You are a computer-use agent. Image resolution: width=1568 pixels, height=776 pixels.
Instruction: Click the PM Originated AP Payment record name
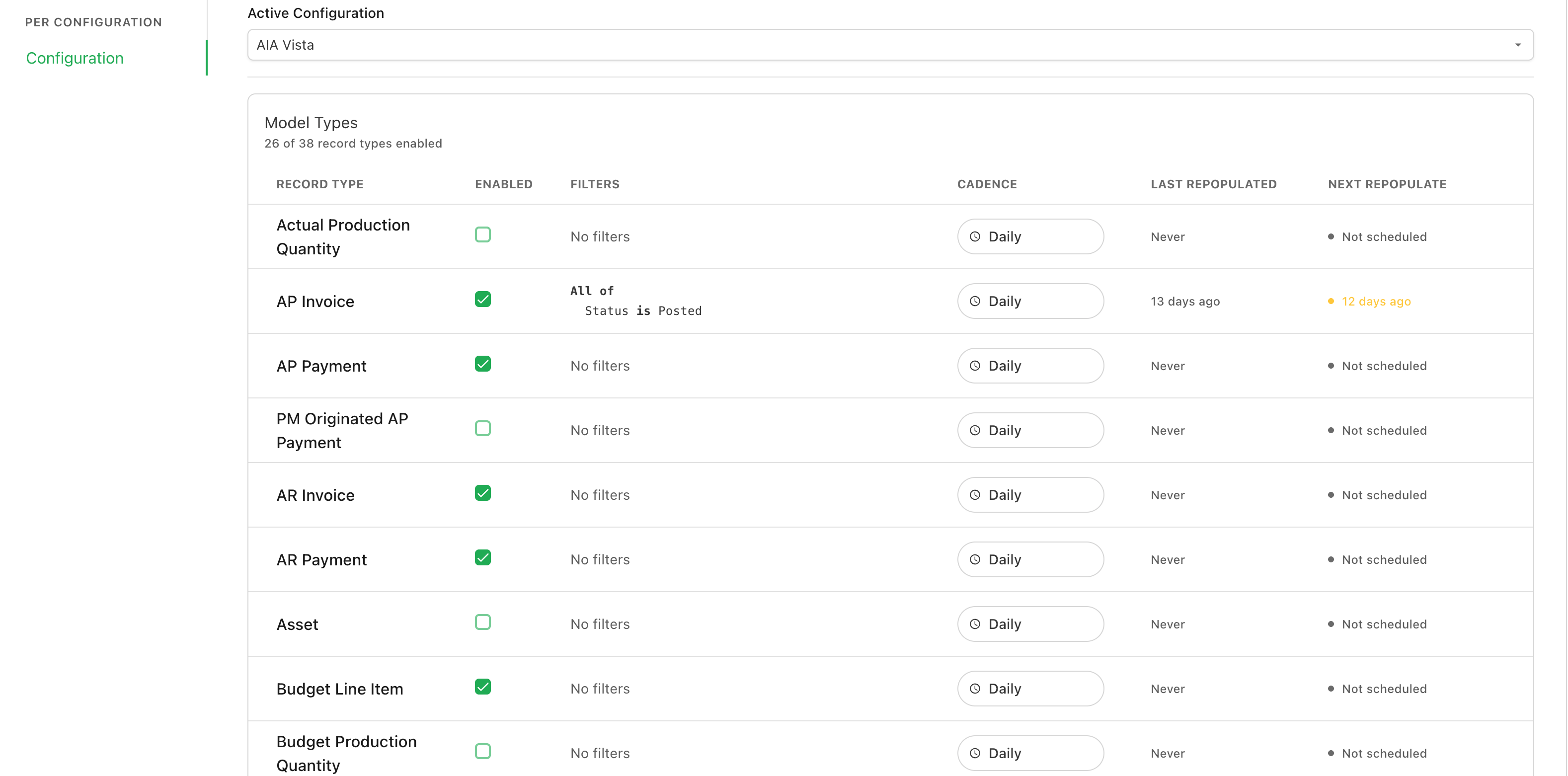(x=342, y=430)
